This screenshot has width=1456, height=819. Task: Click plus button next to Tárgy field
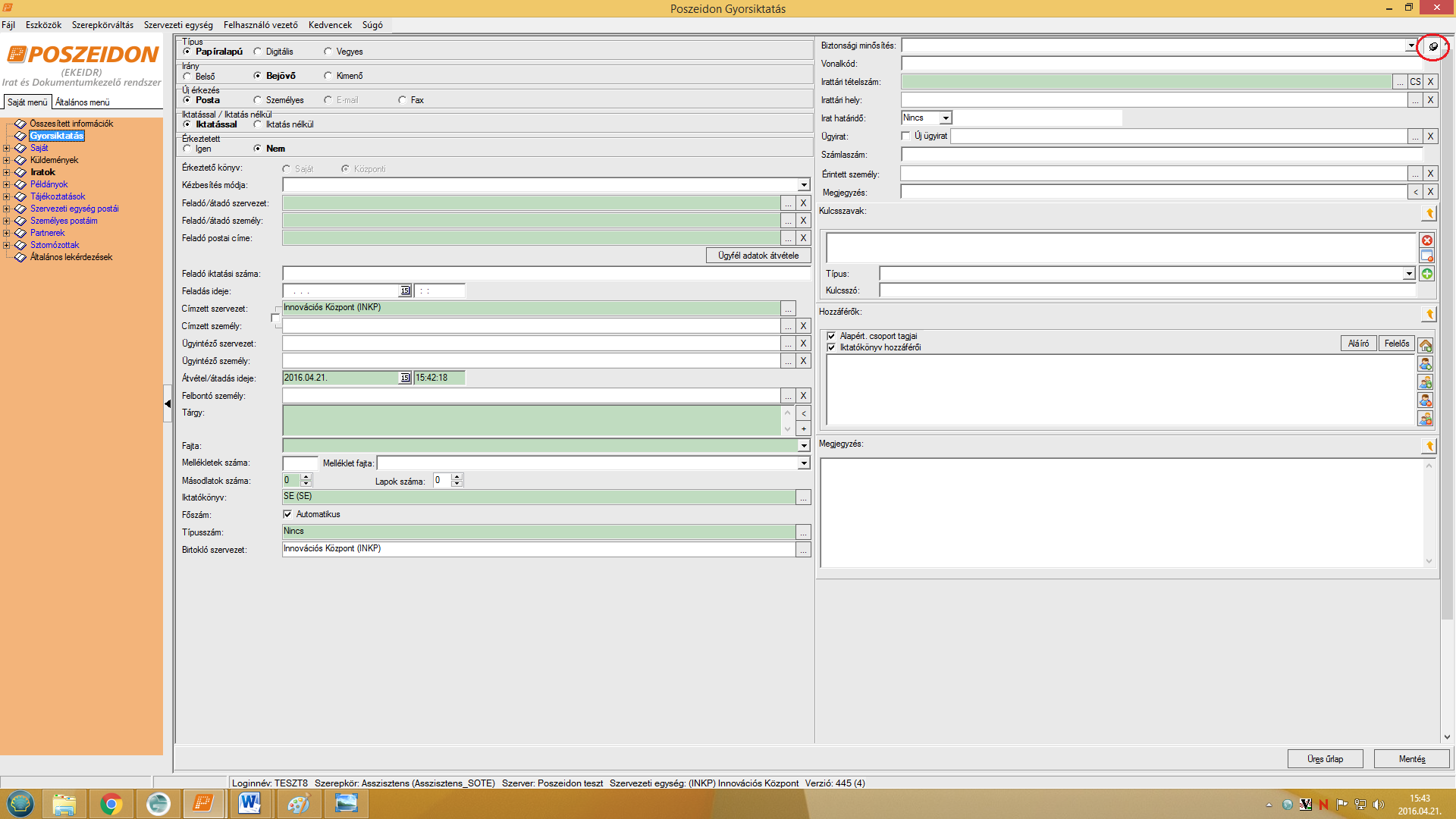click(803, 429)
